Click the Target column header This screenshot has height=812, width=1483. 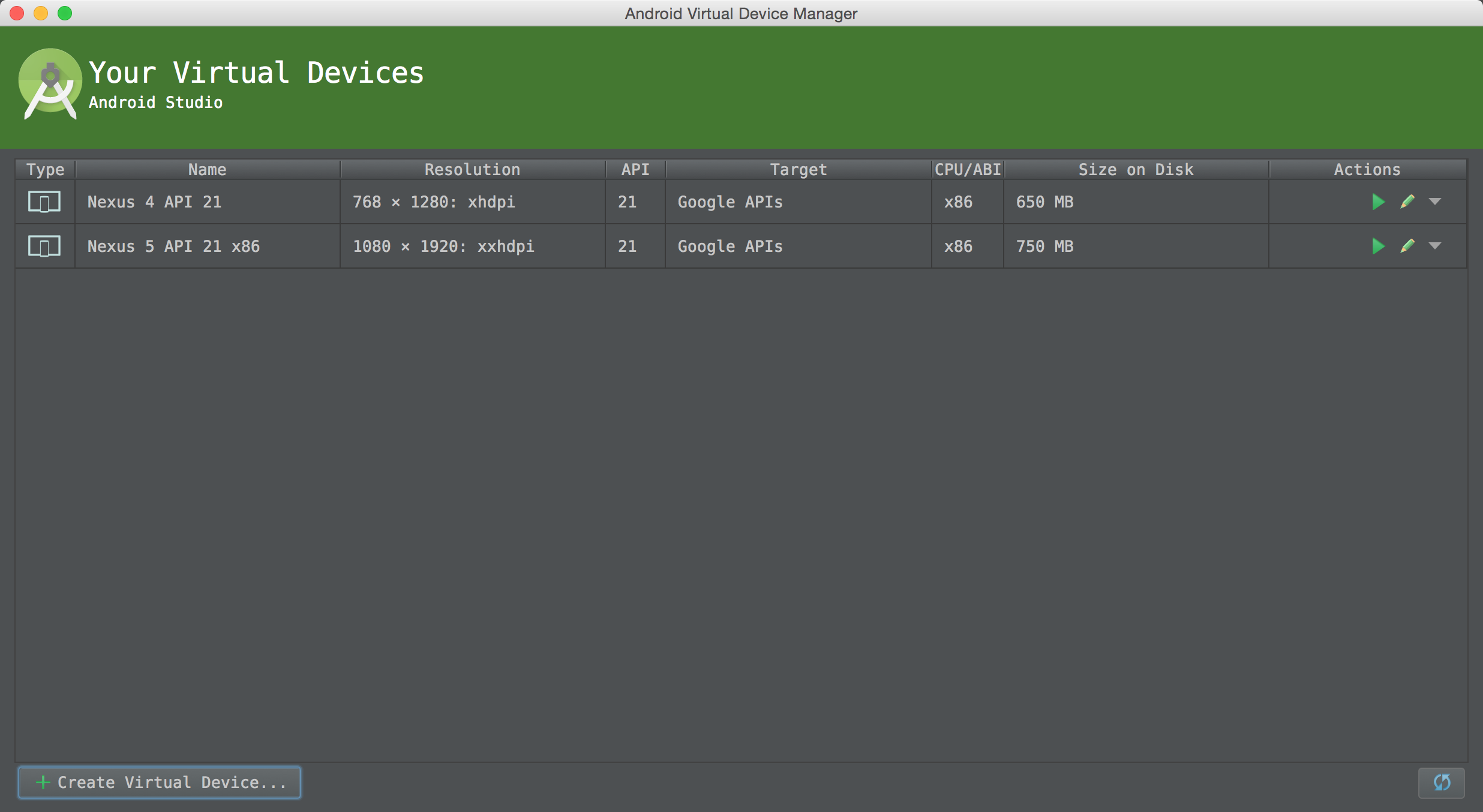click(798, 170)
